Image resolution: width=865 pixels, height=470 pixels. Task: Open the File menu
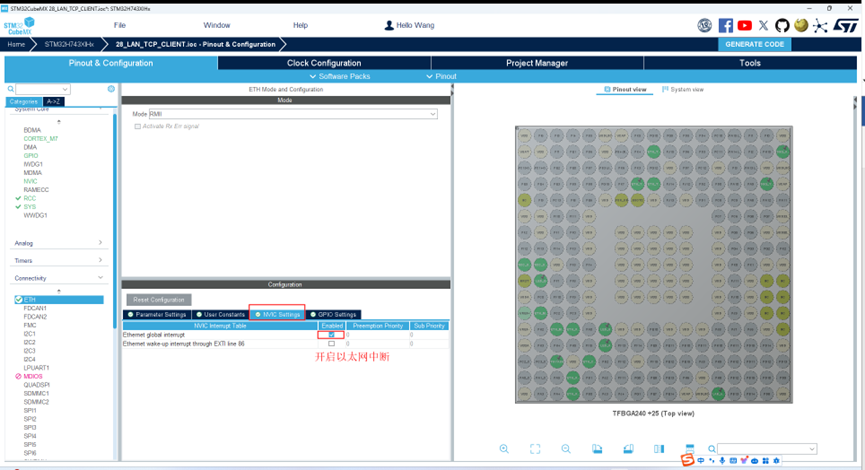[120, 25]
